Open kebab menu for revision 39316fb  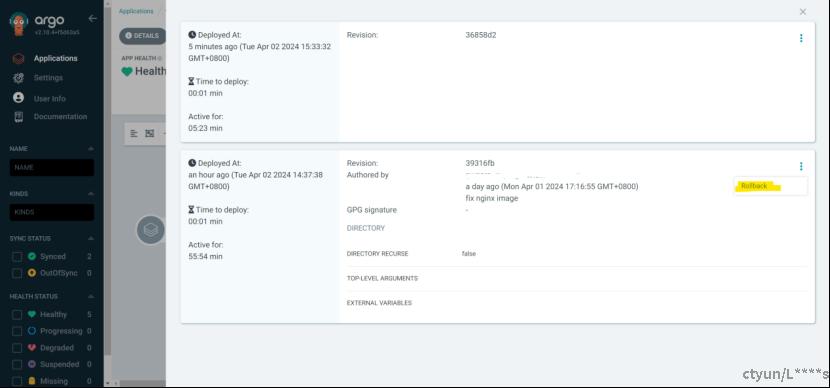point(801,166)
